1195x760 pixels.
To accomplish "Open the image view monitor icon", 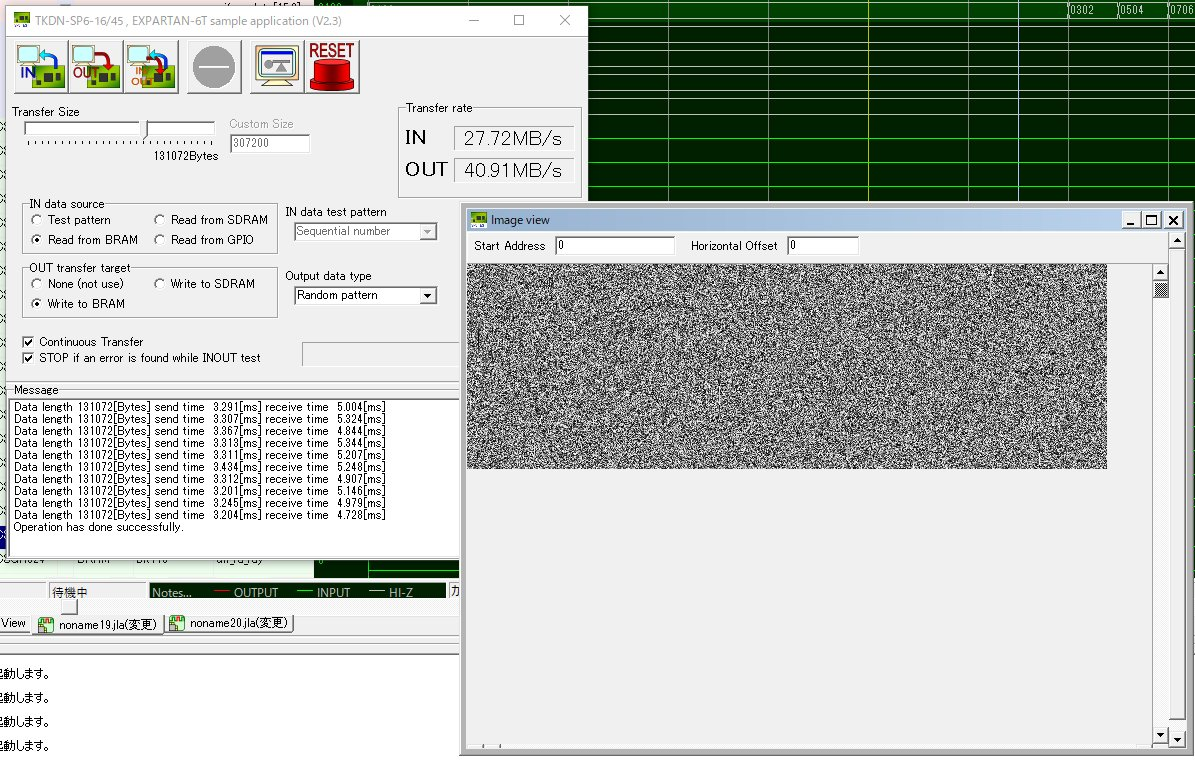I will pos(276,67).
